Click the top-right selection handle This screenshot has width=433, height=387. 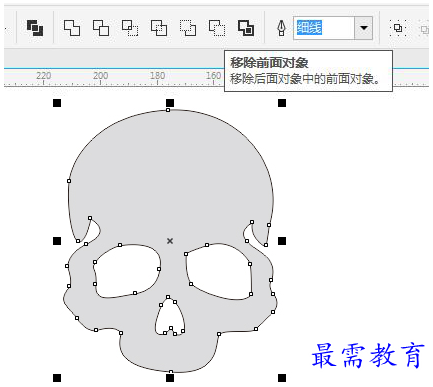[x=282, y=103]
